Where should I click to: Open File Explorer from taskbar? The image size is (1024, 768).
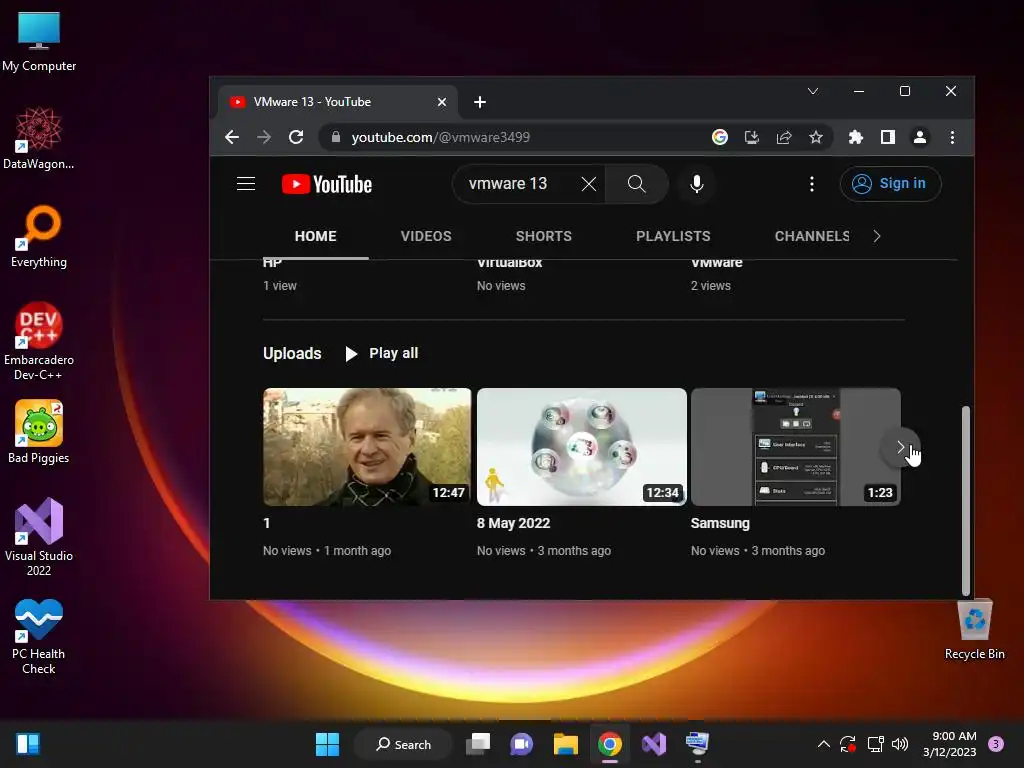[566, 744]
